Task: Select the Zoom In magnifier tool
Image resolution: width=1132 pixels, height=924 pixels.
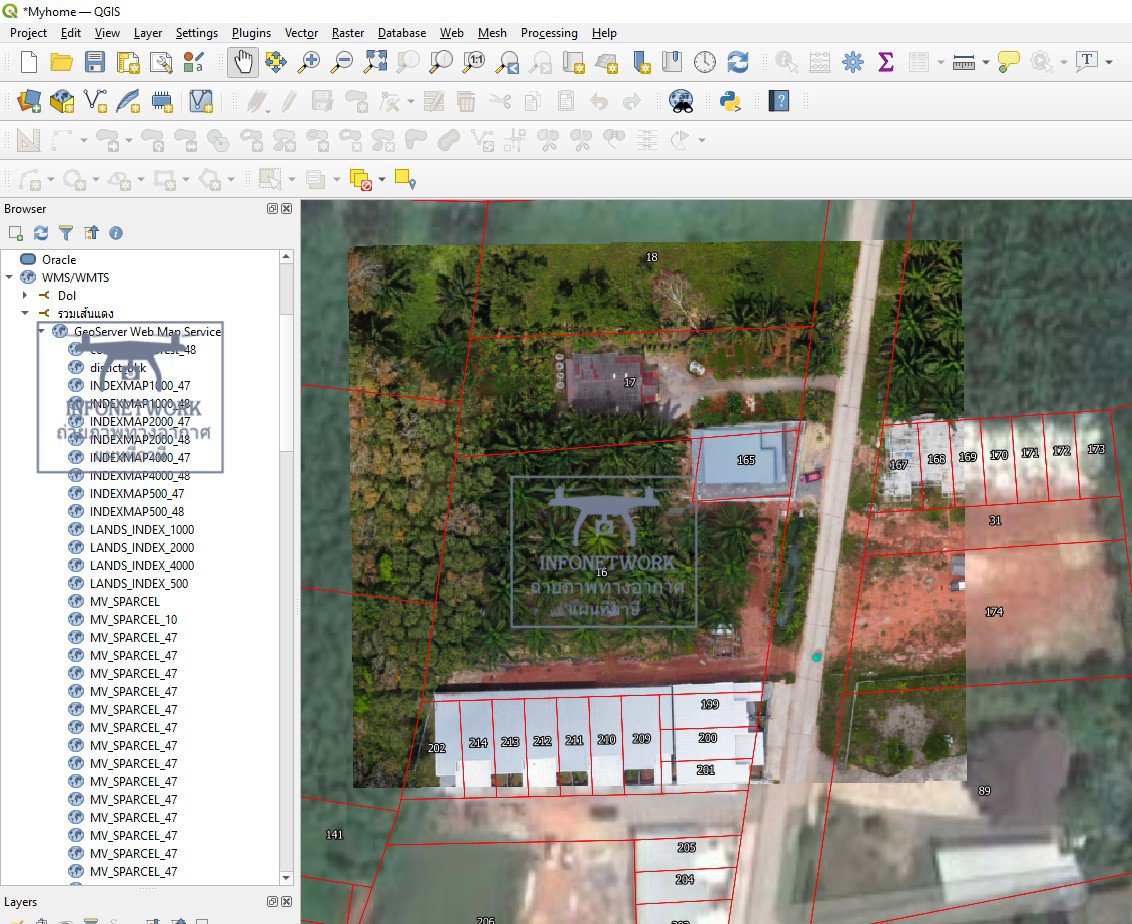Action: click(309, 62)
